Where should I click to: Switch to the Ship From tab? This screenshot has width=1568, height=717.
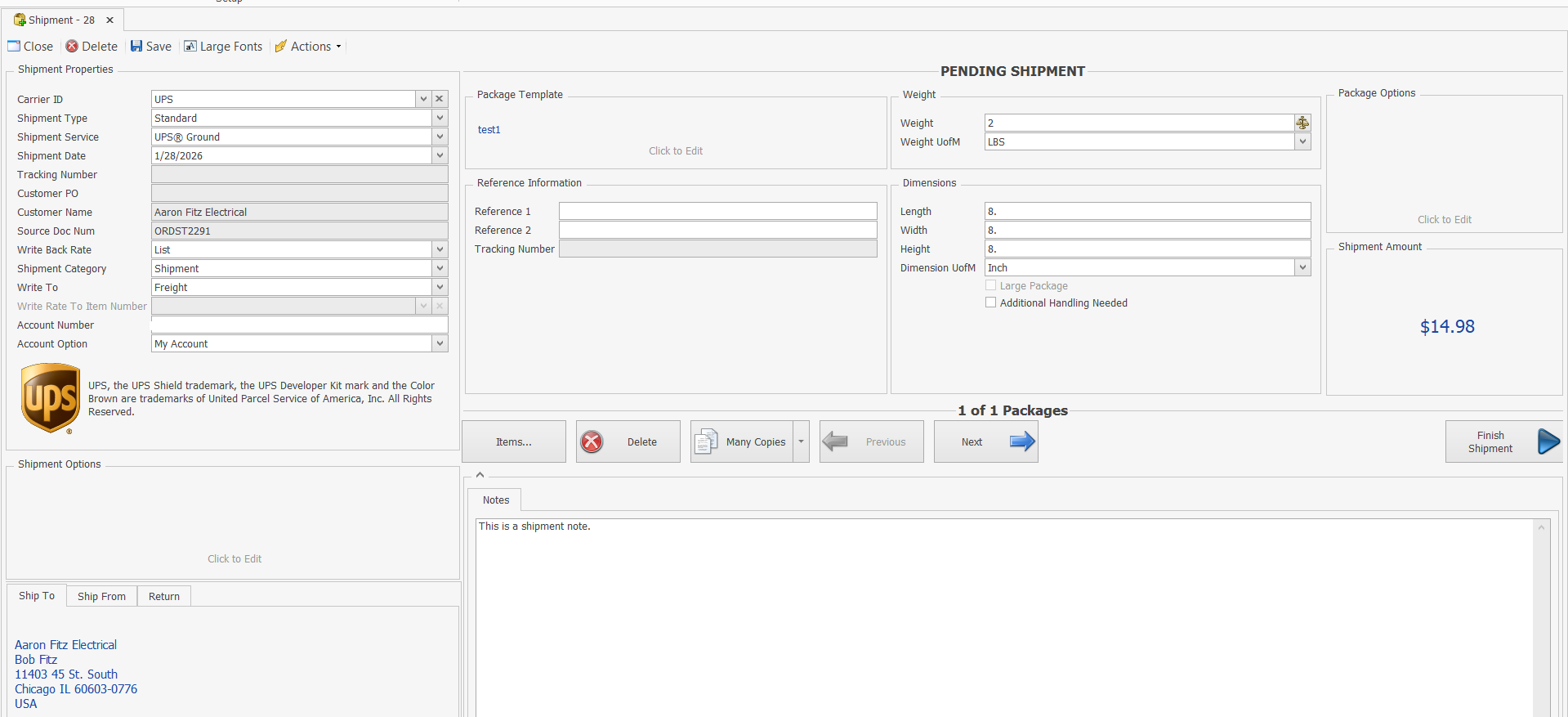pos(101,596)
